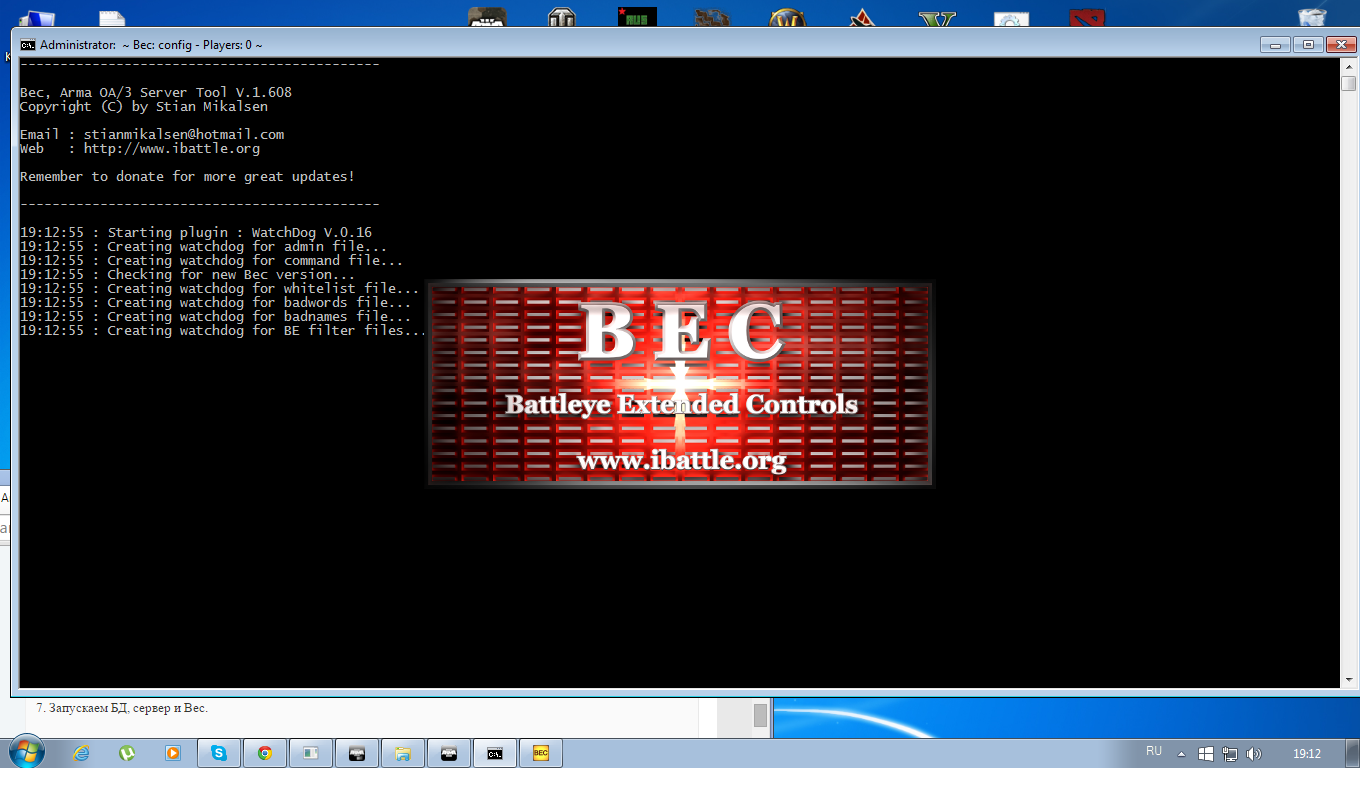
Task: Open the GTA V desktop icon
Action: [x=937, y=19]
